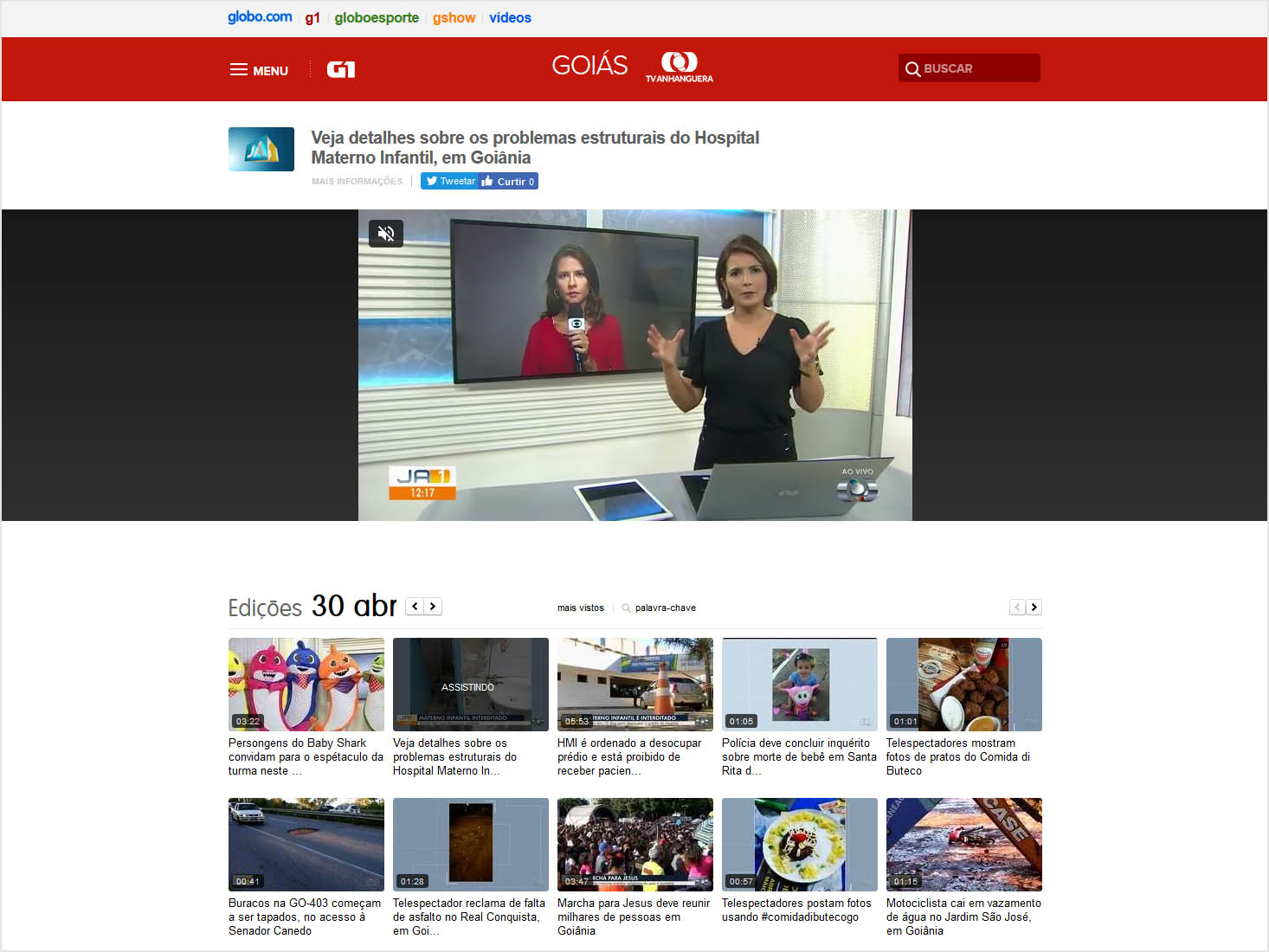Viewport: 1269px width, 952px height.
Task: Share the video with the Tweetar button
Action: tap(450, 181)
